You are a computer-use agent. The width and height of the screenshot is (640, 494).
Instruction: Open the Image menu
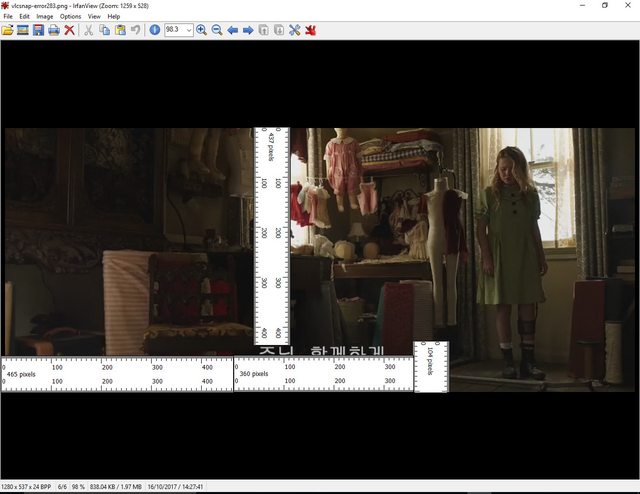(x=44, y=16)
